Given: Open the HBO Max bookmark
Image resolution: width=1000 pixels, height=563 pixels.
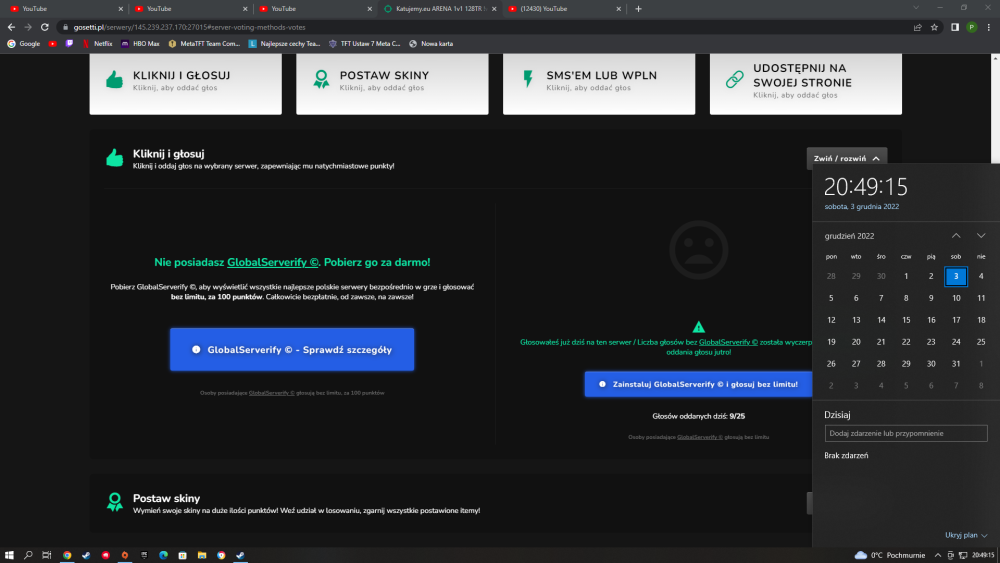Looking at the screenshot, I should (140, 44).
